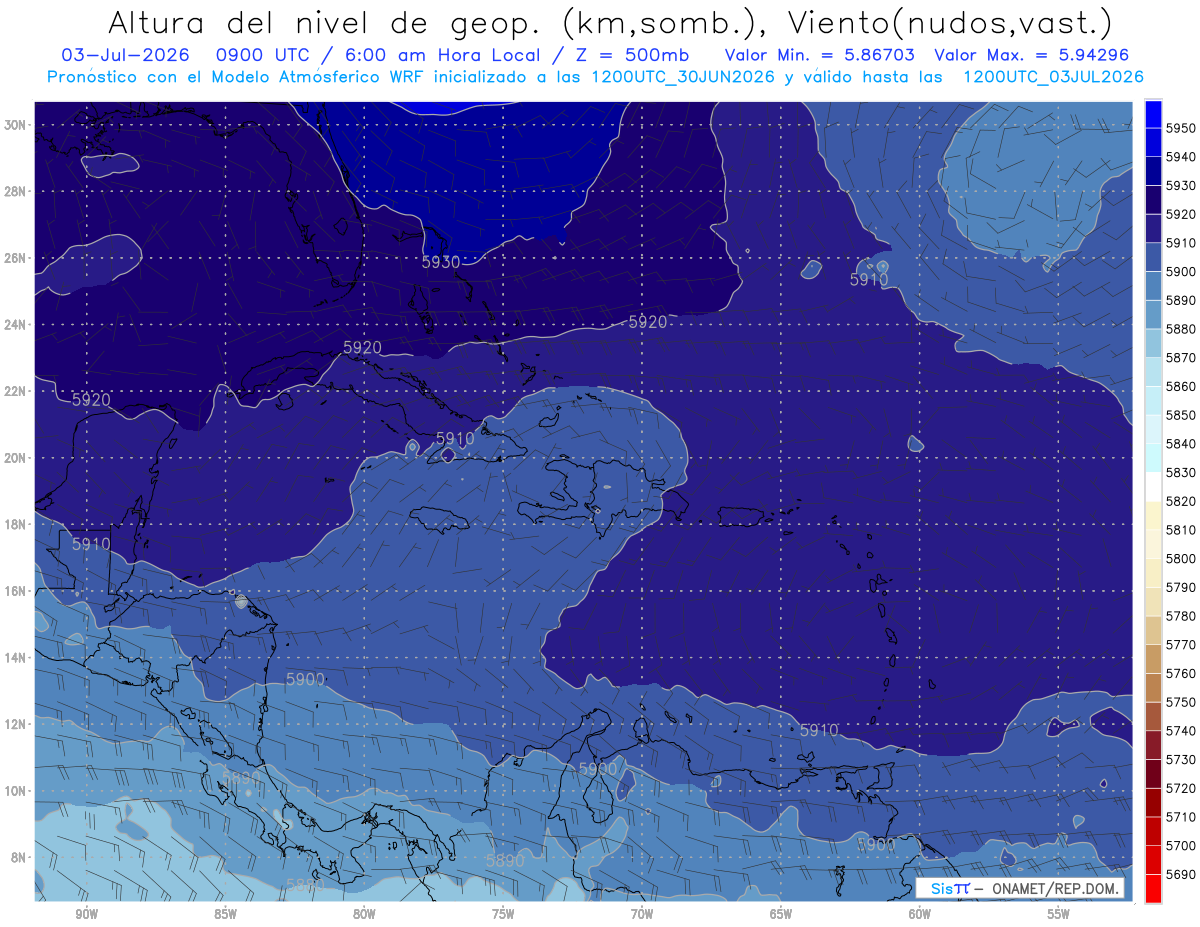The width and height of the screenshot is (1200, 927).
Task: Click the '5860' color scale label
Action: [1181, 386]
